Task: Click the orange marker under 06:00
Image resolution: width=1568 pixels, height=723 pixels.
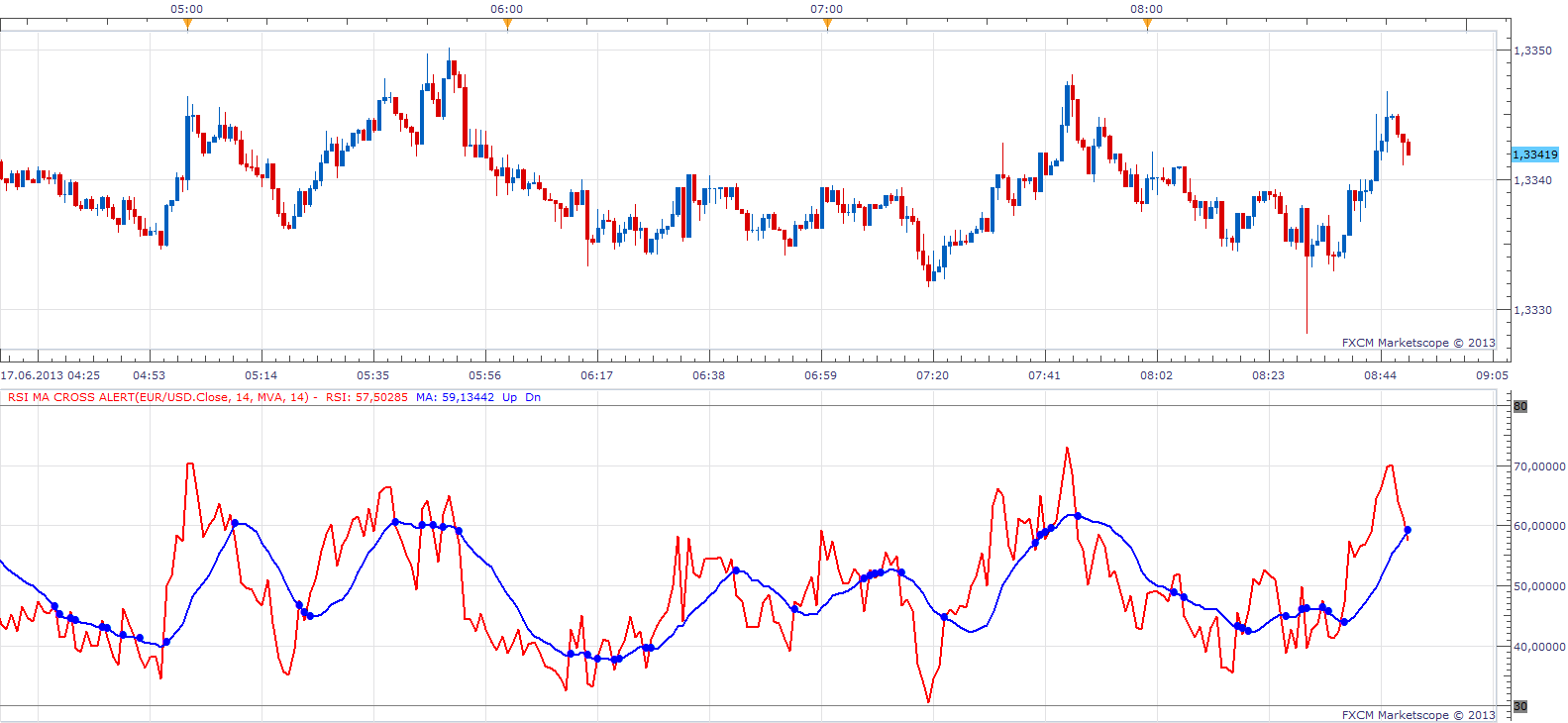Action: pyautogui.click(x=507, y=25)
